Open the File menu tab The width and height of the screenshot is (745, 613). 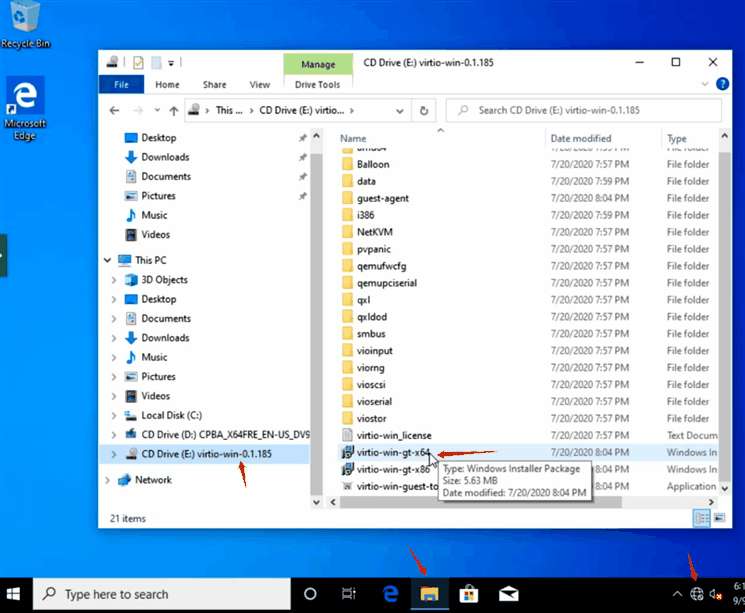[121, 85]
